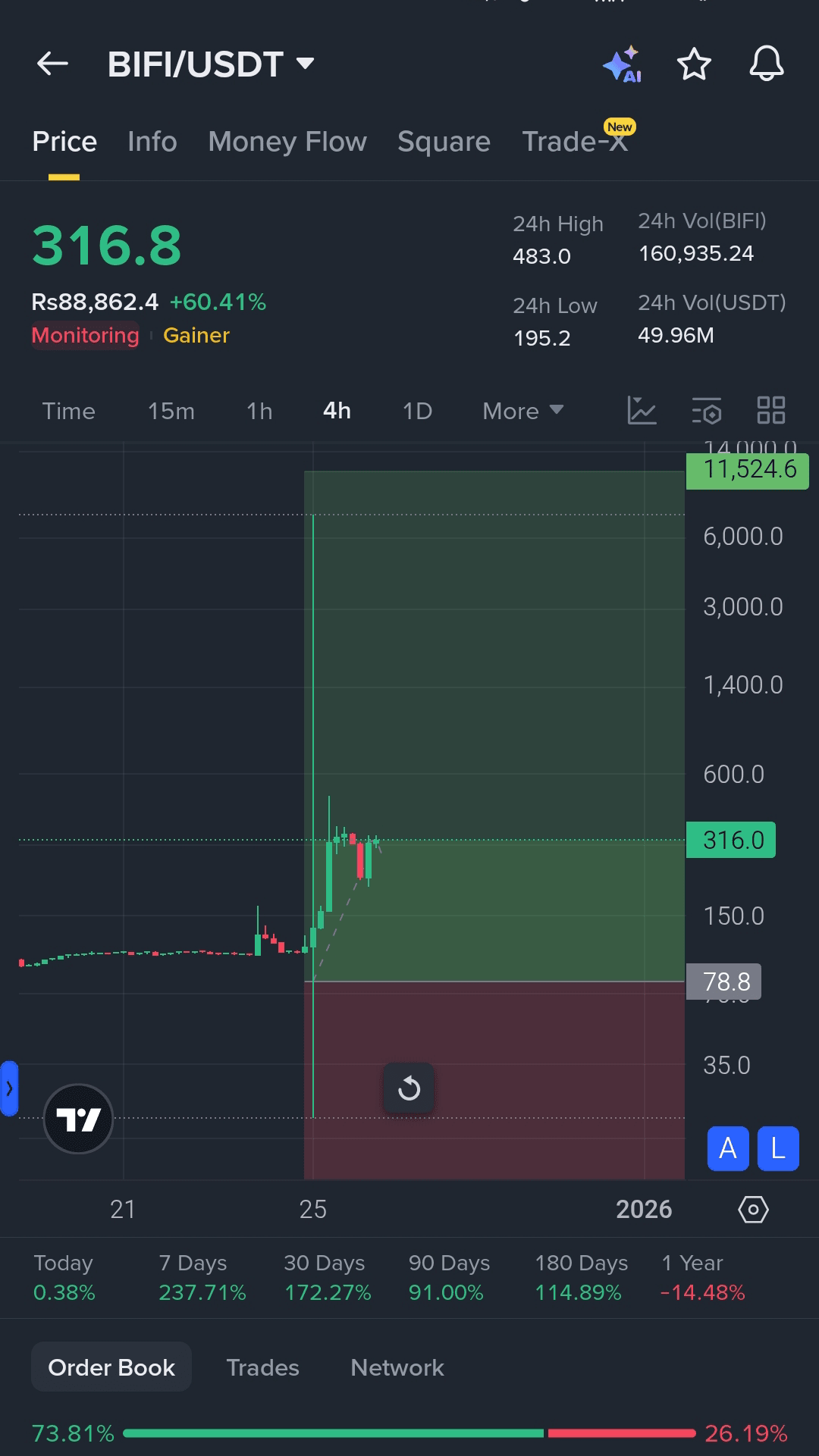Expand the blue side panel handle
Screen dimensions: 819x1456
9,1089
